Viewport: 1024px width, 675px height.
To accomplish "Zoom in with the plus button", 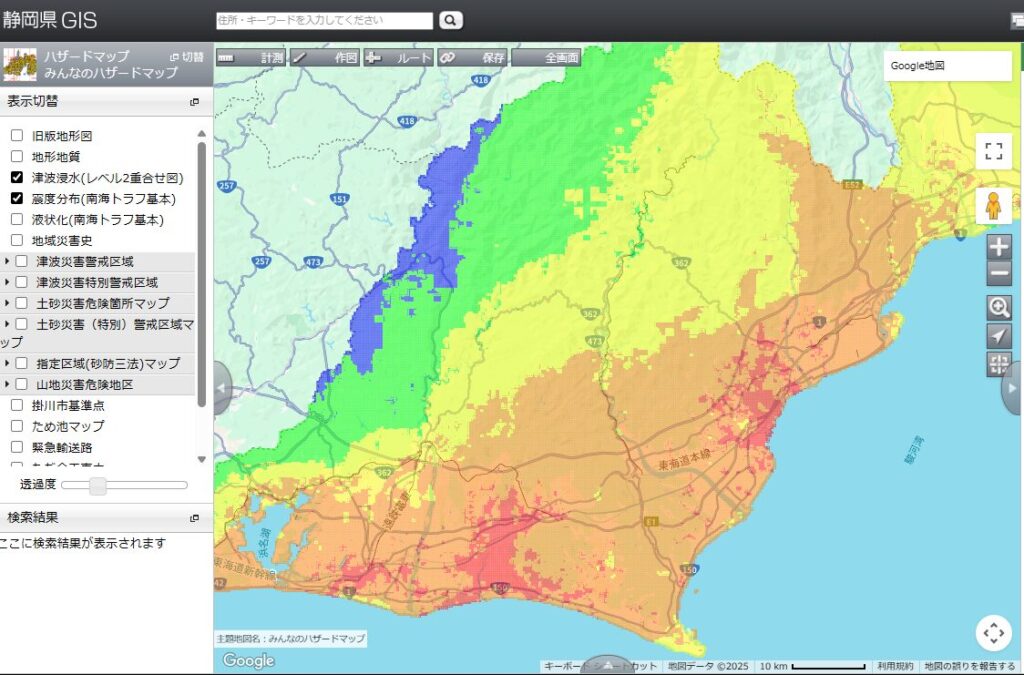I will point(999,247).
